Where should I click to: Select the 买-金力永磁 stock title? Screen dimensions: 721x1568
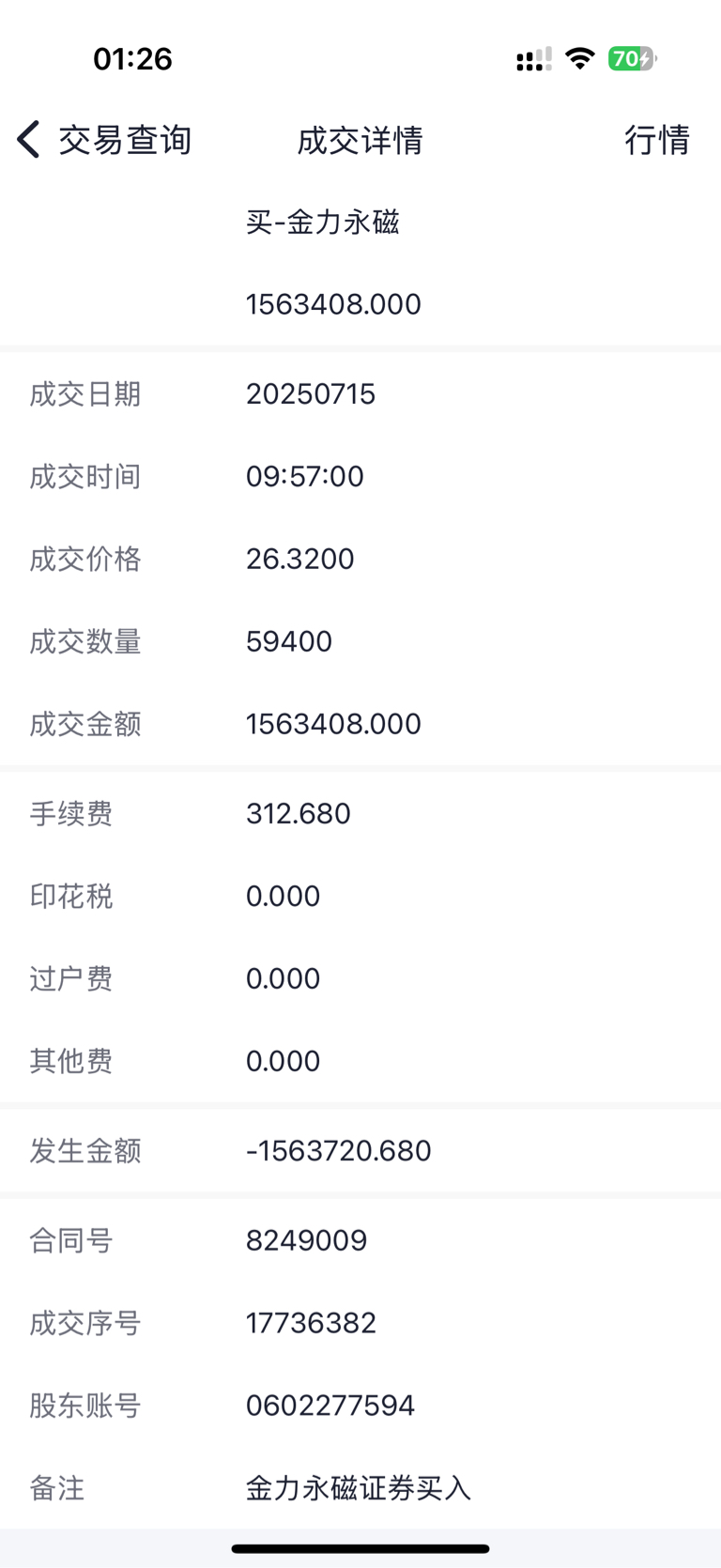pos(323,223)
